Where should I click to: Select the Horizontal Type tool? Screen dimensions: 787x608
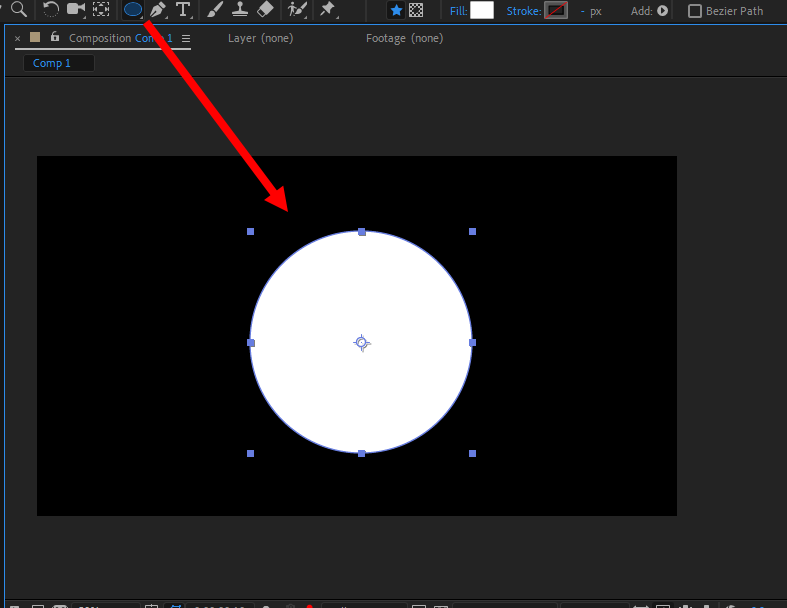(x=183, y=10)
